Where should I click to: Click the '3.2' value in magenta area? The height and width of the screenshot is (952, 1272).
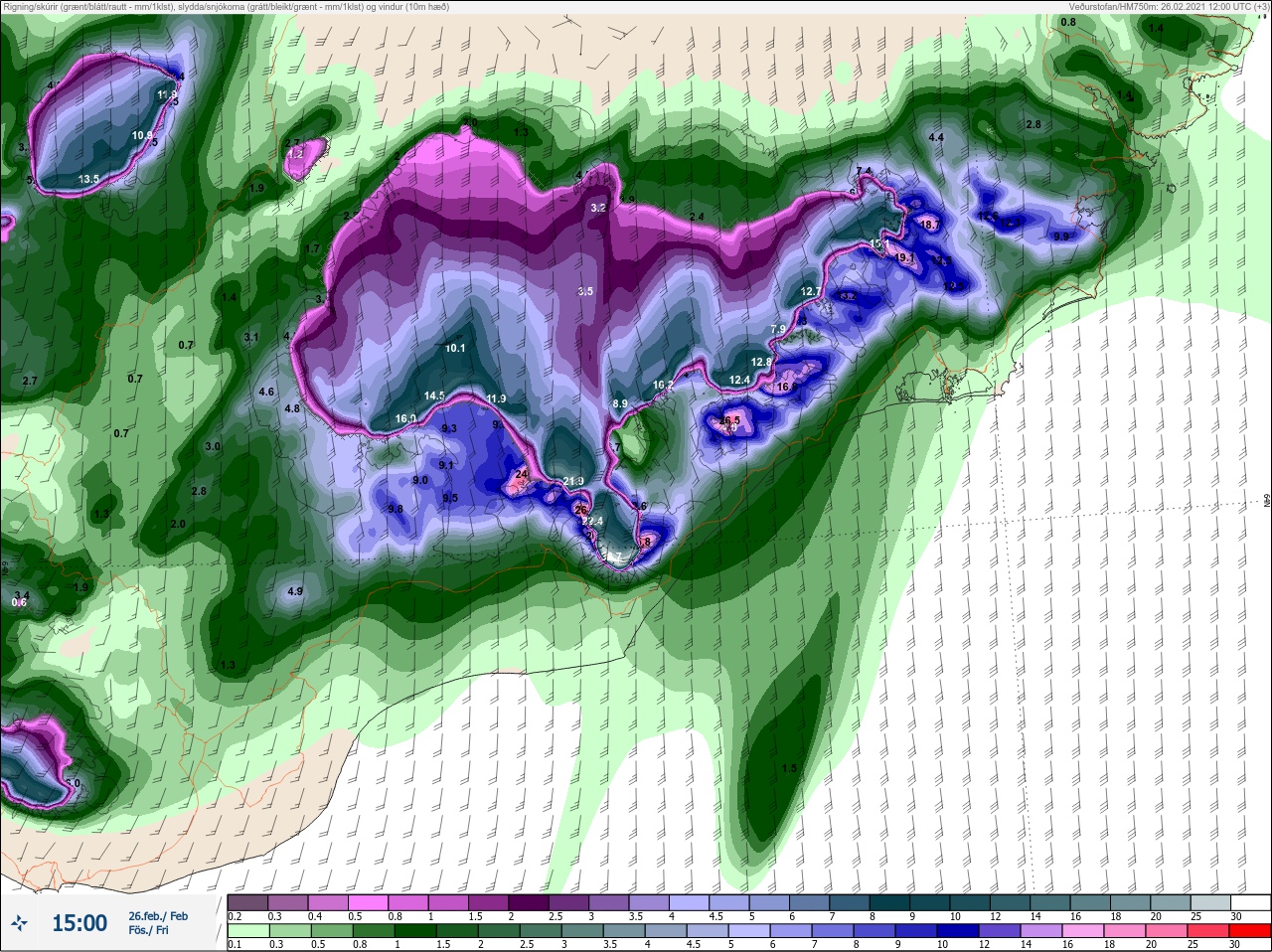click(598, 208)
